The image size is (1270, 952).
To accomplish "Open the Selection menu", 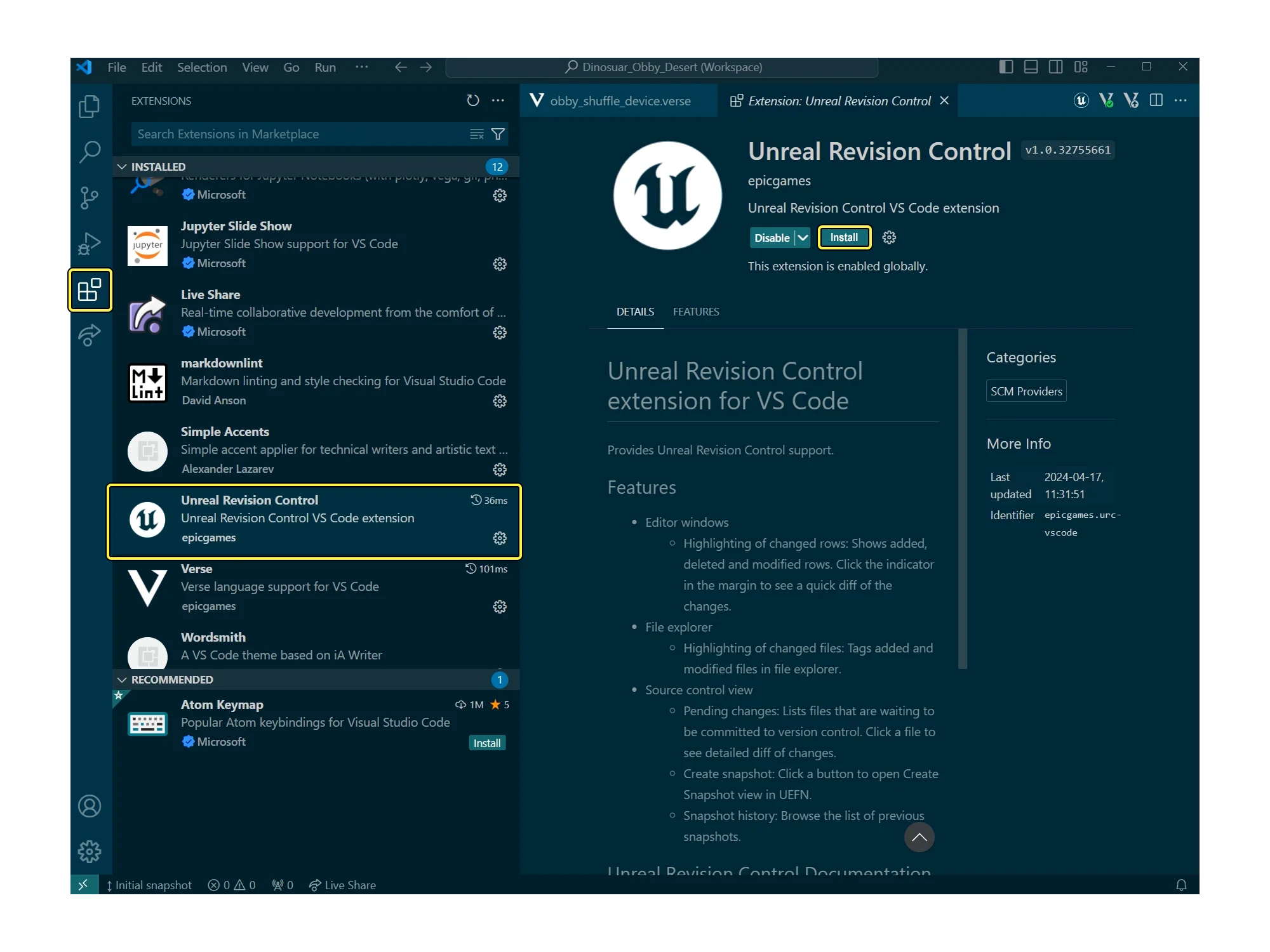I will coord(202,67).
